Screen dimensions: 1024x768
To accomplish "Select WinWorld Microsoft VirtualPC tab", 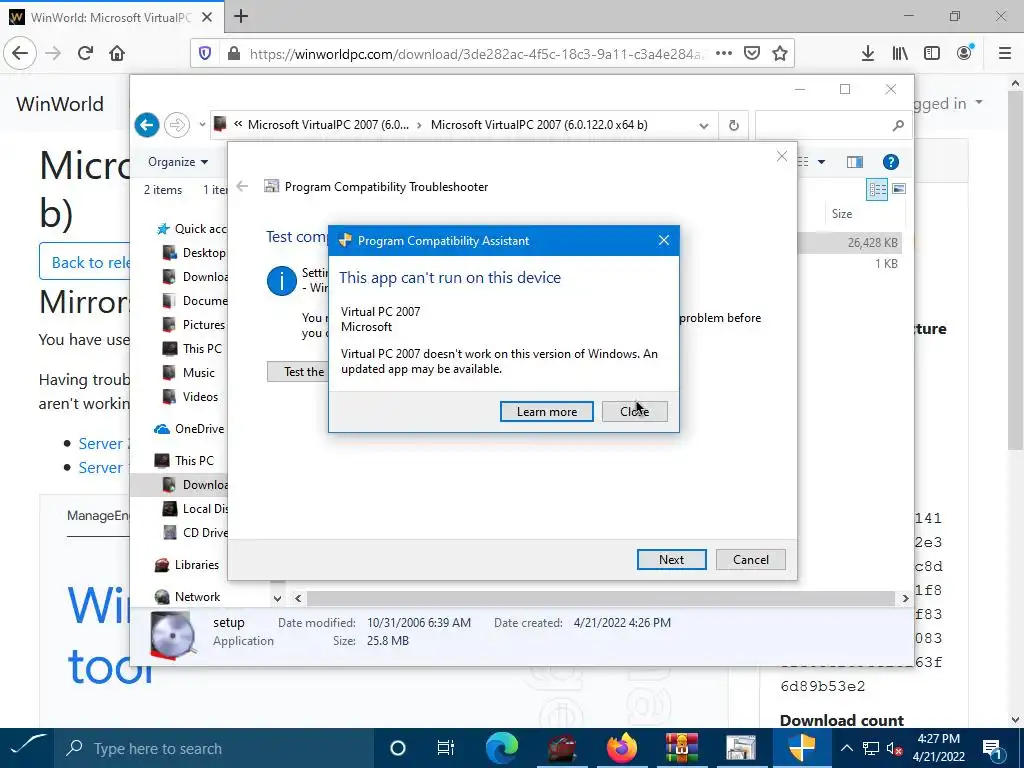I will (x=111, y=17).
